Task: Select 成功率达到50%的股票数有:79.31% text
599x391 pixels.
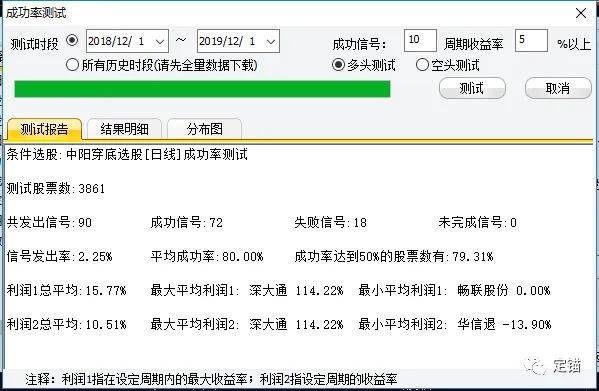Action: [x=394, y=256]
